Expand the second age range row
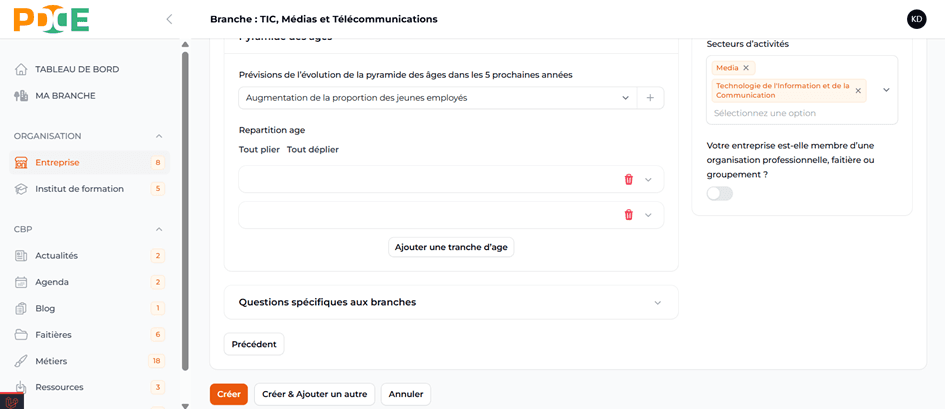Viewport: 945px width, 409px height. (x=648, y=215)
